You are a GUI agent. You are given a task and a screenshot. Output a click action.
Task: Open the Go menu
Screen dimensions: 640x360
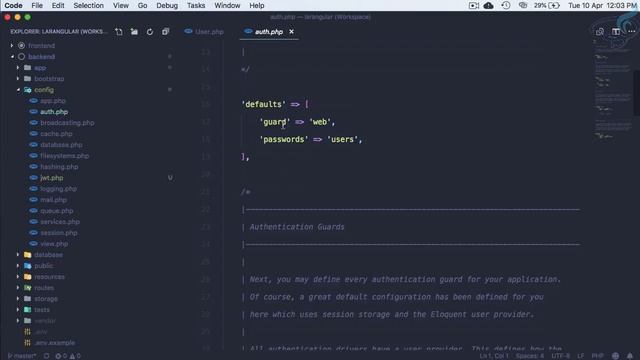pyautogui.click(x=142, y=5)
